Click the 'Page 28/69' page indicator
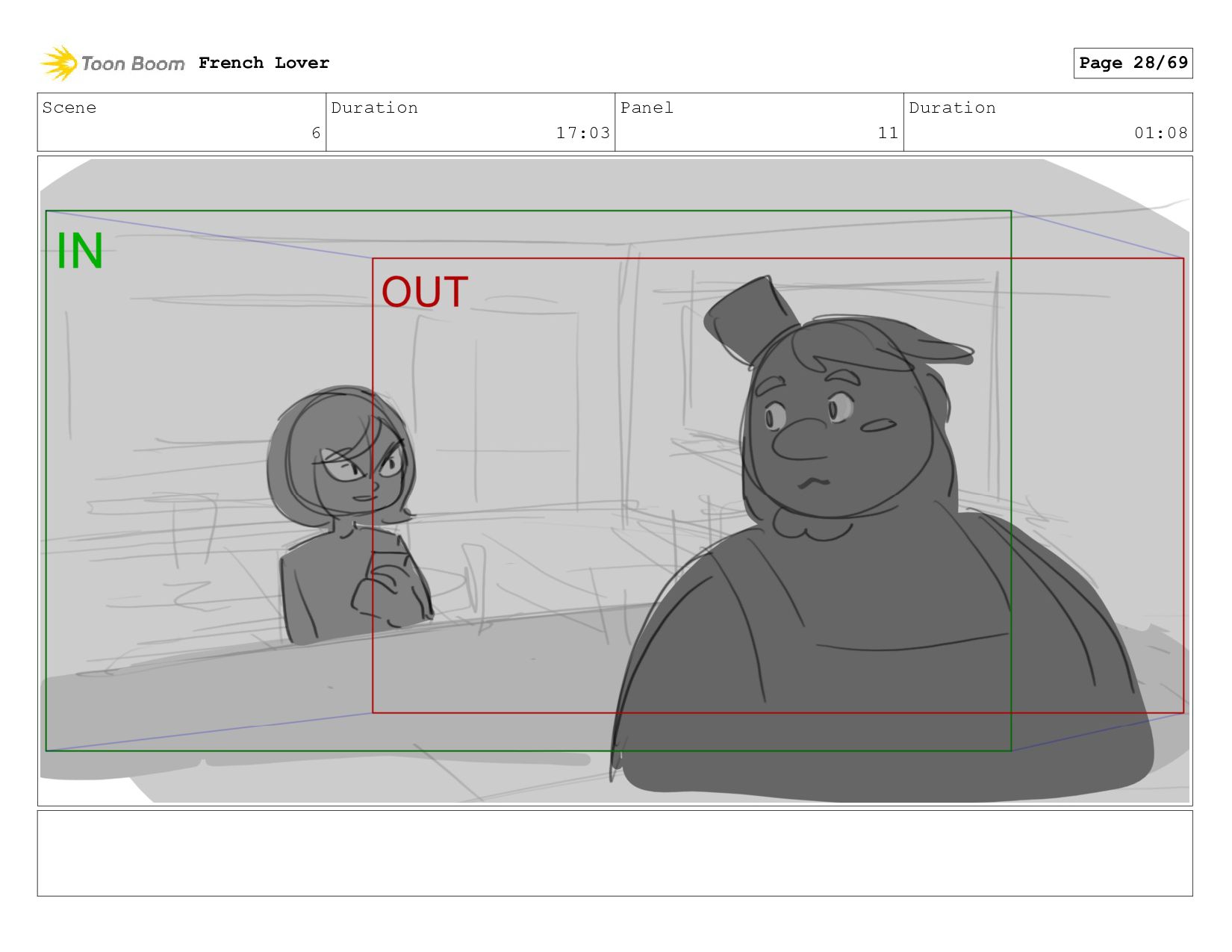1232x952 pixels. coord(1133,63)
